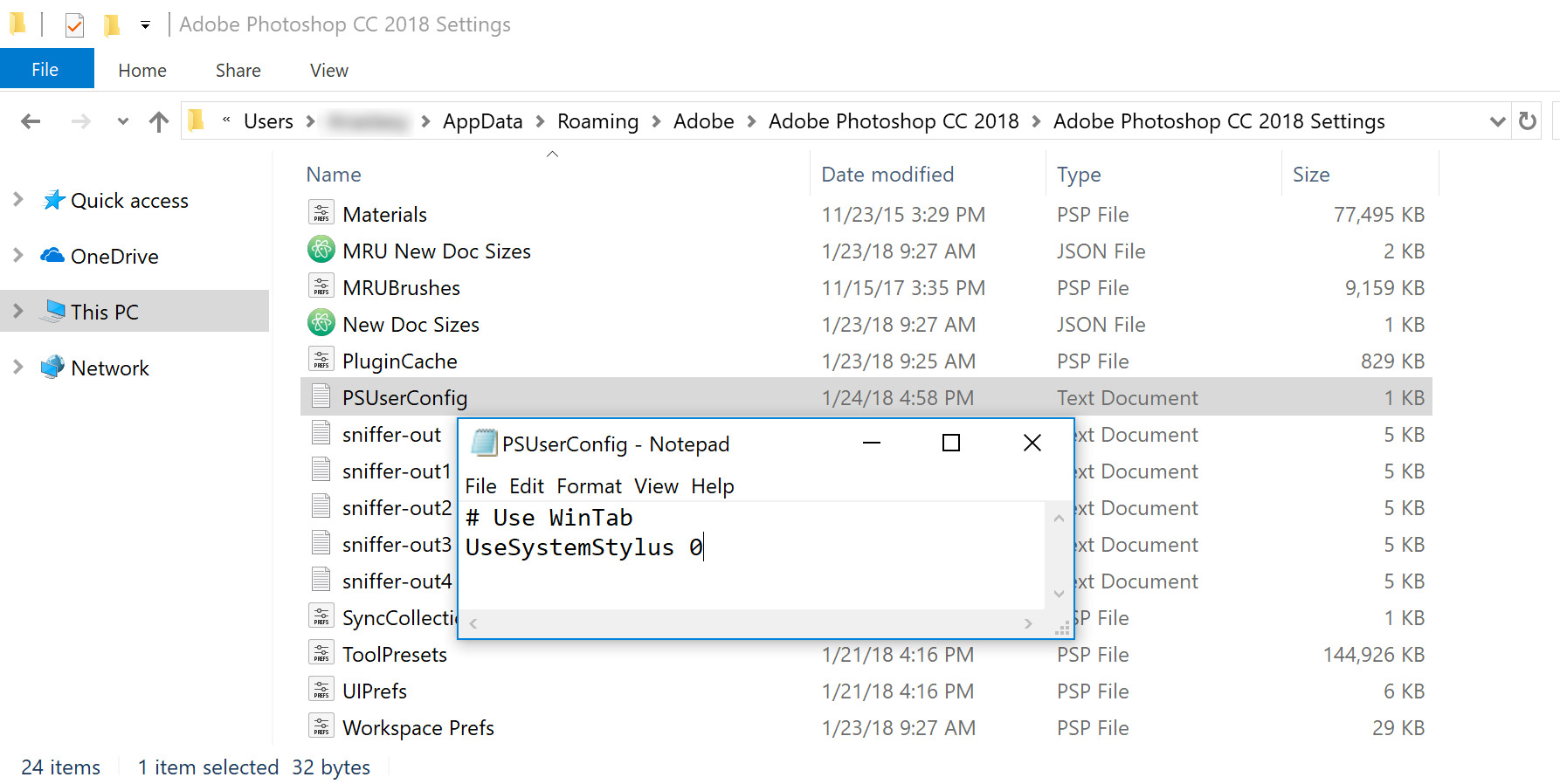Navigate to Users in the breadcrumb
1560x784 pixels.
coord(268,121)
